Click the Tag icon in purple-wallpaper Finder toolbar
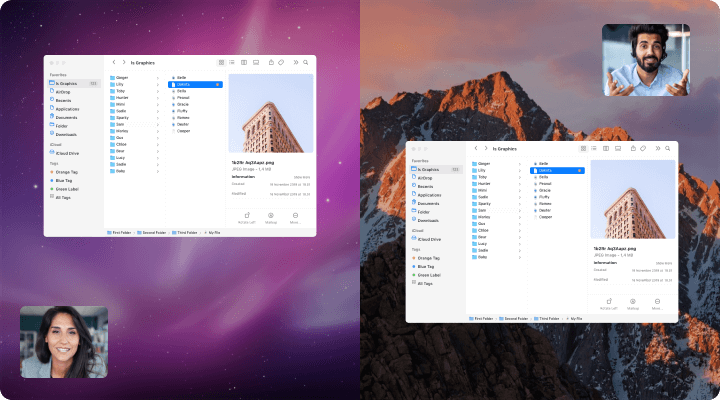Viewport: 720px width, 400px height. coord(281,62)
